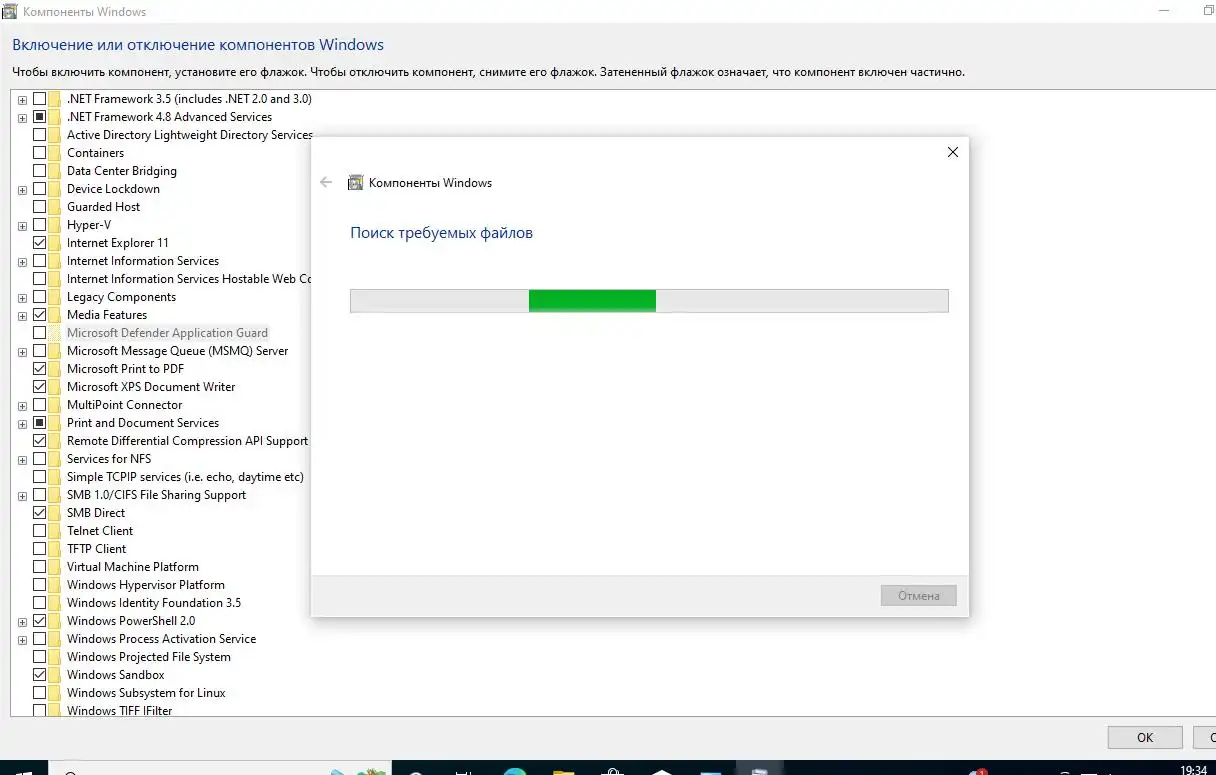This screenshot has height=775, width=1216.
Task: Click the Компоненты Windows icon in dialog header
Action: click(x=355, y=183)
